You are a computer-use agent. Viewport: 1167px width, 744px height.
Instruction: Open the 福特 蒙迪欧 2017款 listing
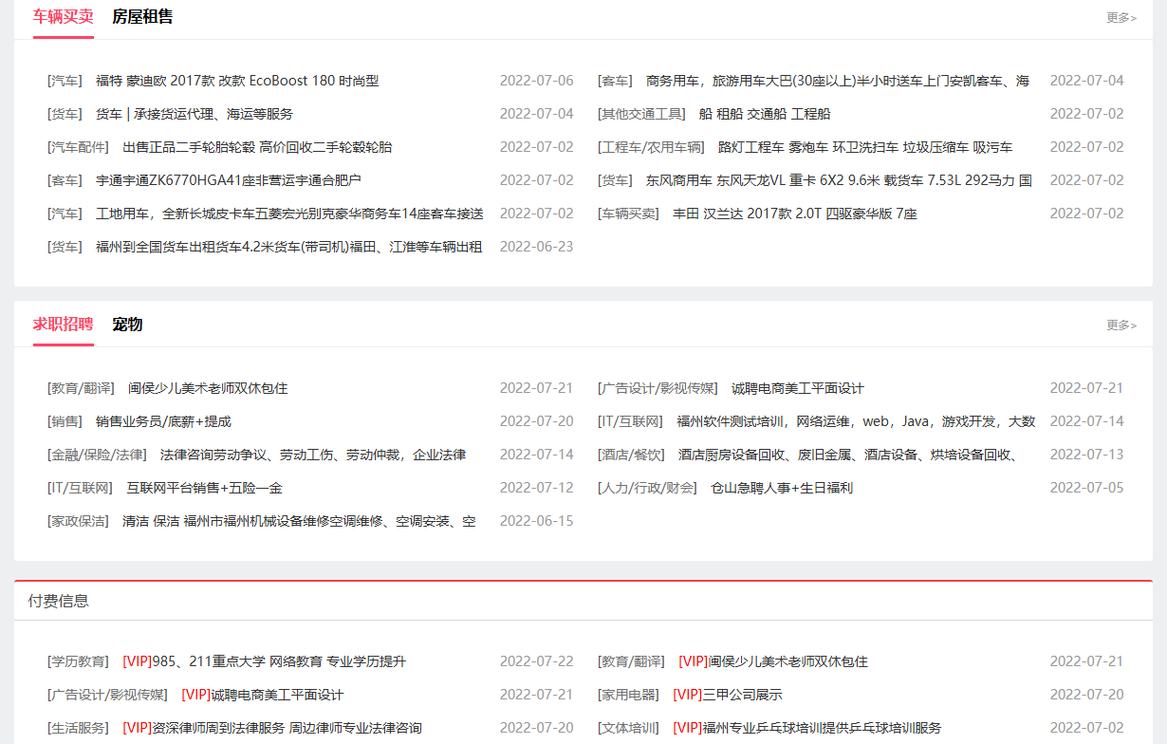[250, 80]
